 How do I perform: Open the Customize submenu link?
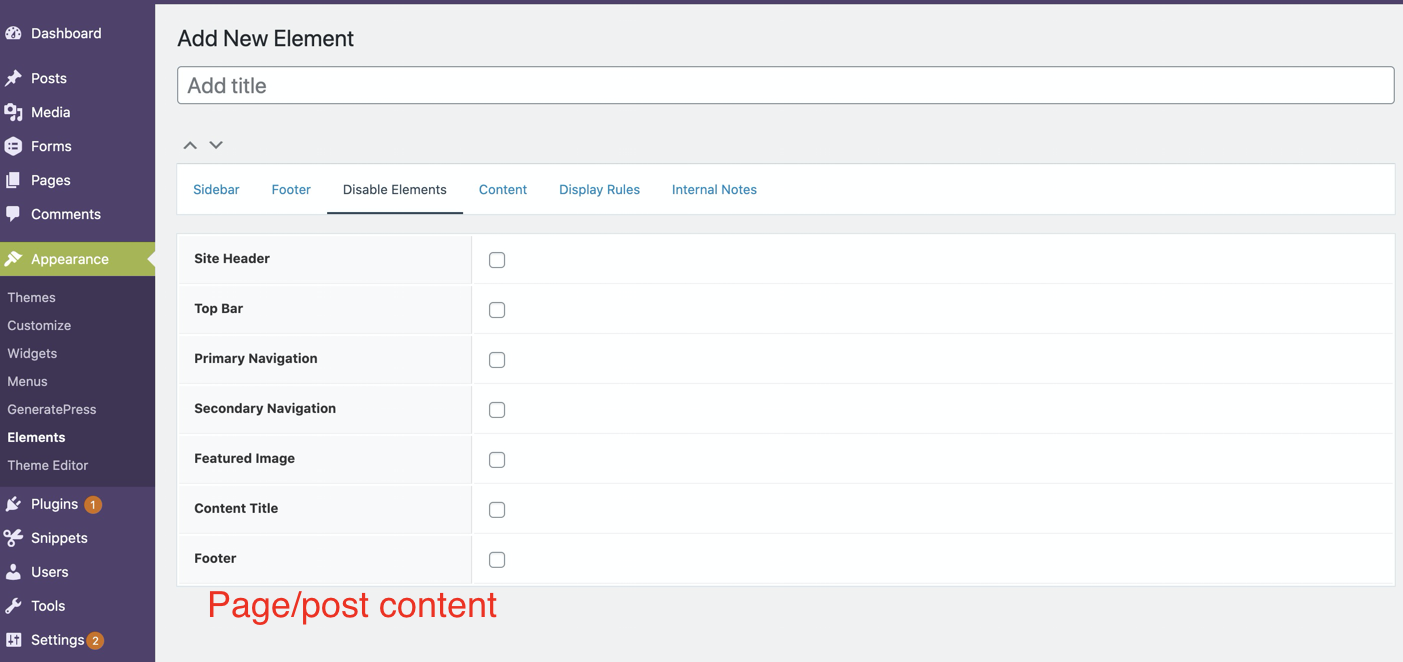[39, 325]
